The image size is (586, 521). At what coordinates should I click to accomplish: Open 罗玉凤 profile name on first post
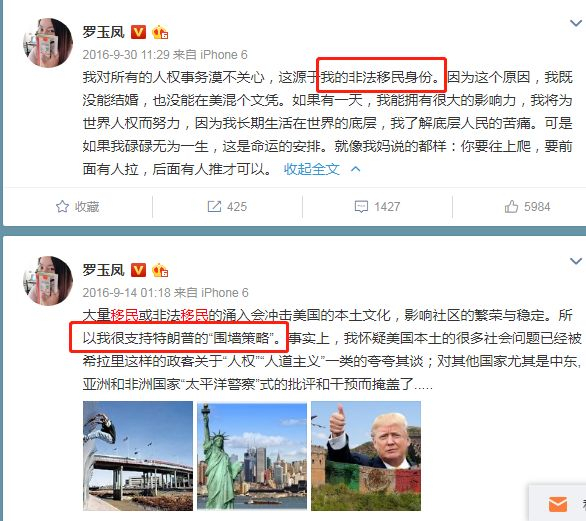click(104, 32)
